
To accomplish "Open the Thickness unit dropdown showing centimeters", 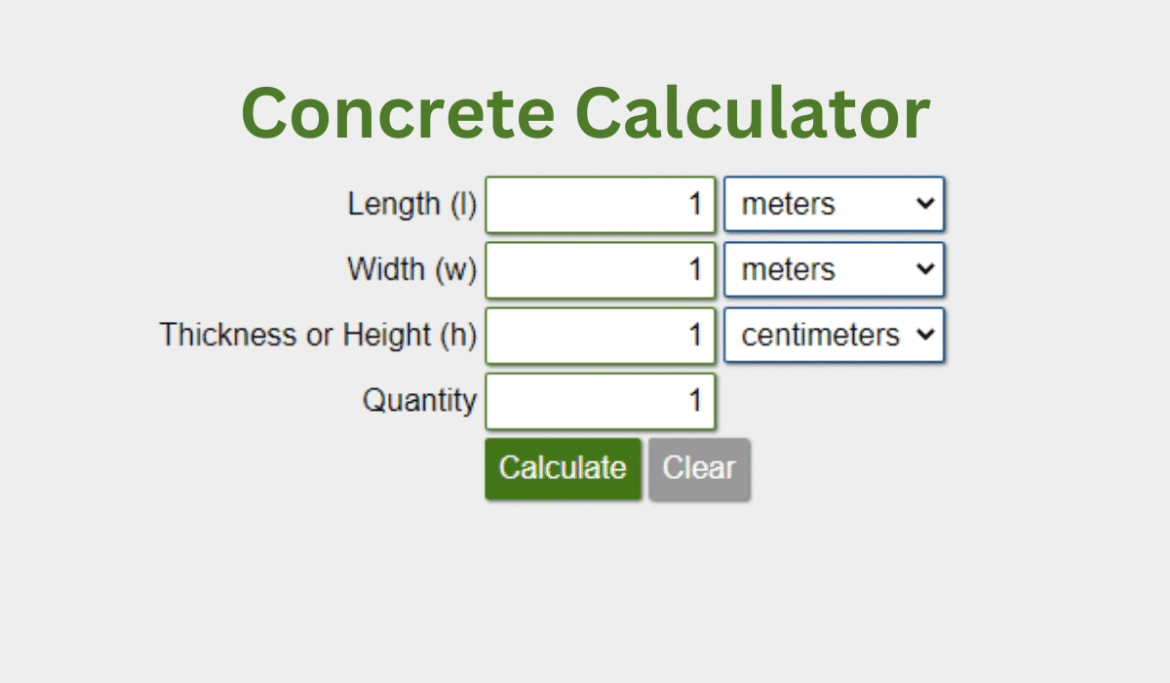I will 834,335.
